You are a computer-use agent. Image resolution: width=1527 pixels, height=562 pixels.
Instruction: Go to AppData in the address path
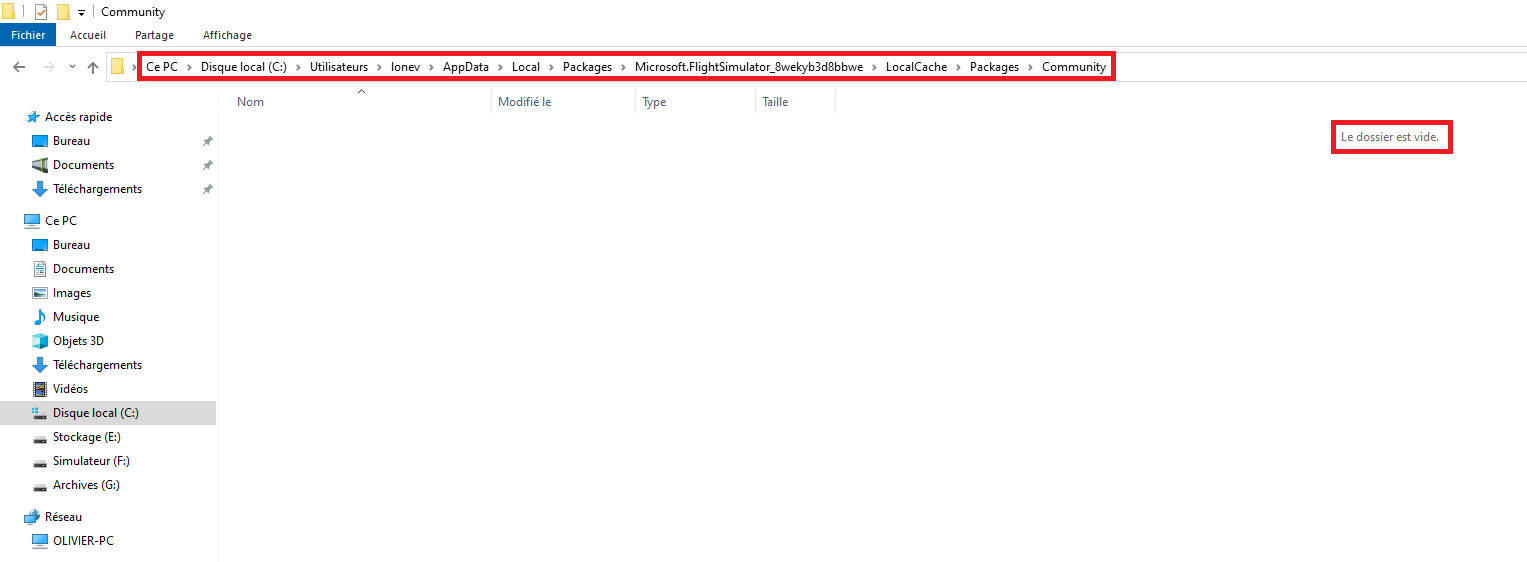point(466,67)
